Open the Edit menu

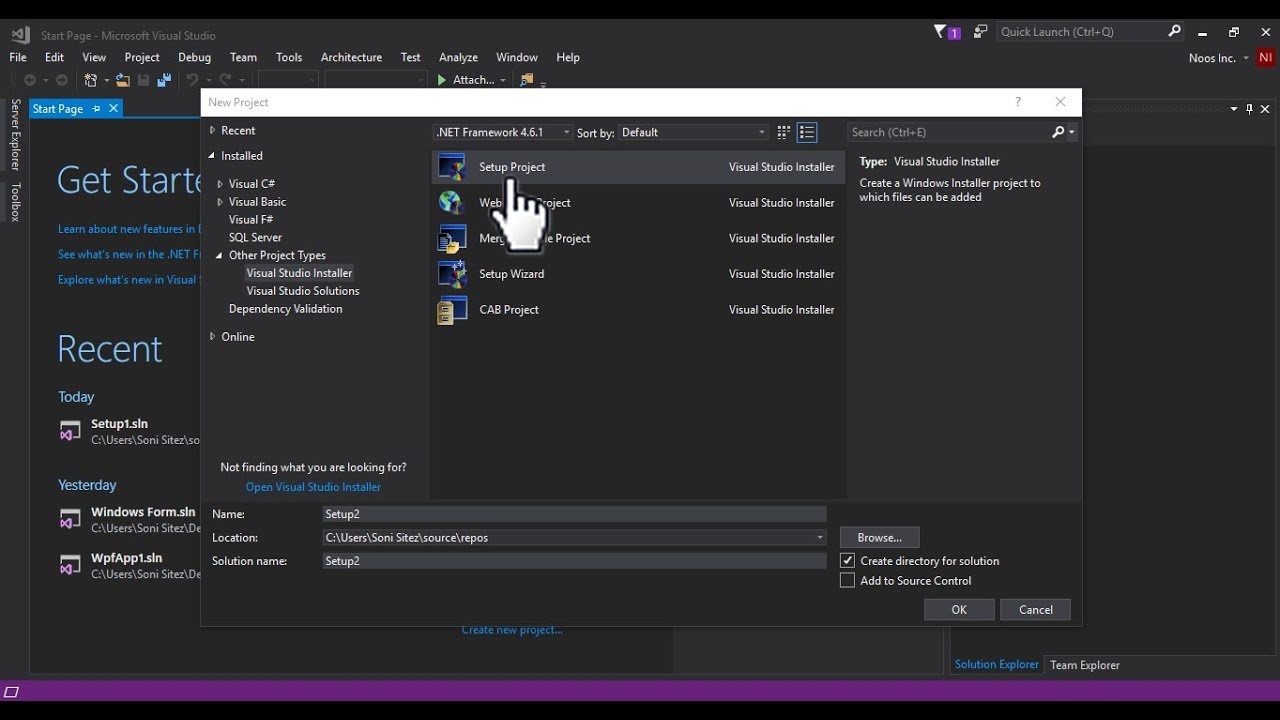tap(54, 57)
